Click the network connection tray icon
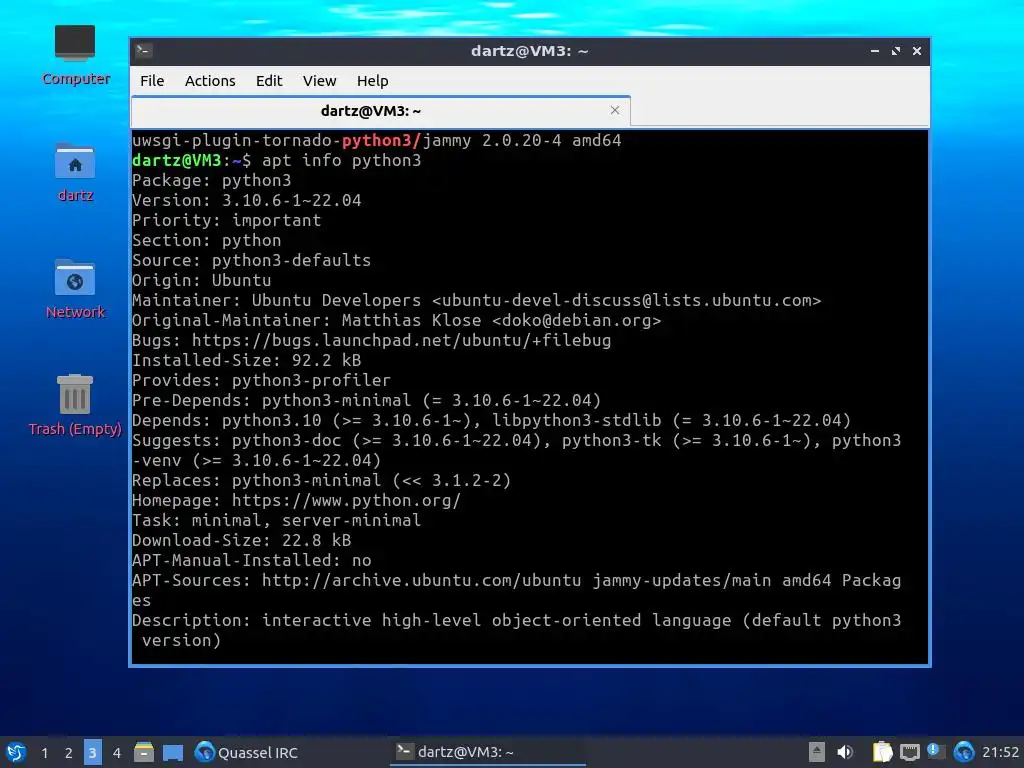The height and width of the screenshot is (768, 1024). [x=910, y=752]
